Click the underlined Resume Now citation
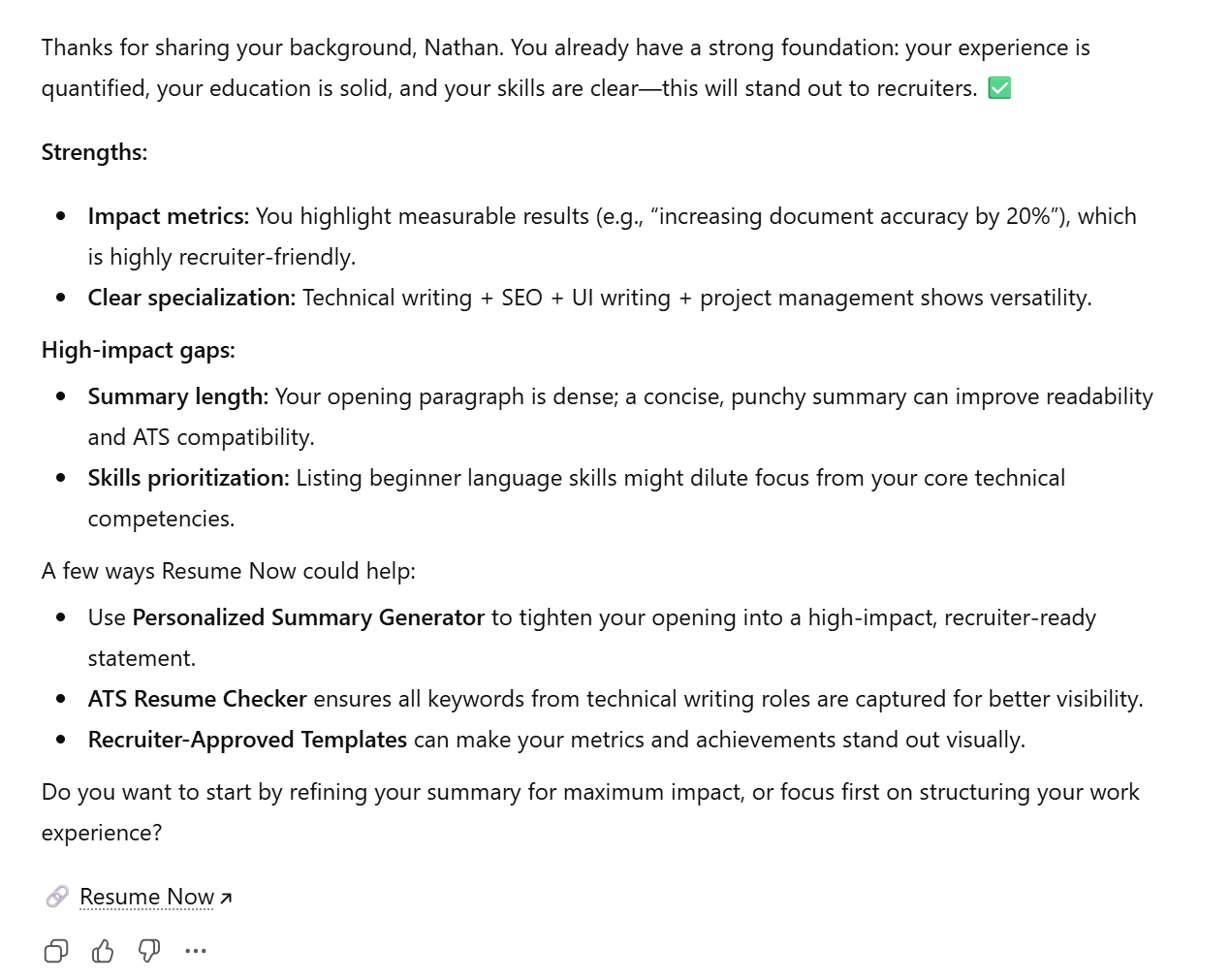Screen dimensions: 1230x980 point(145,897)
